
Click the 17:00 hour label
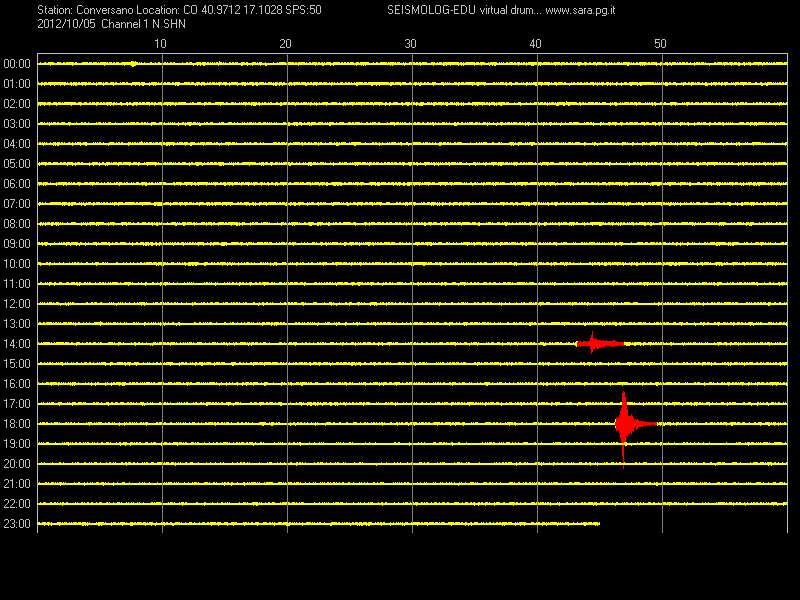point(17,404)
